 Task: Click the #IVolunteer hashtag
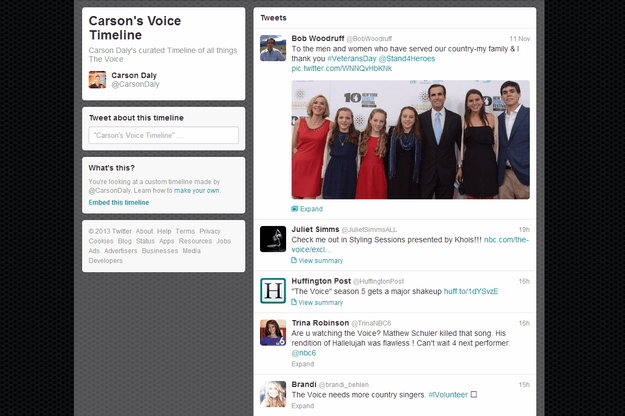coord(448,395)
